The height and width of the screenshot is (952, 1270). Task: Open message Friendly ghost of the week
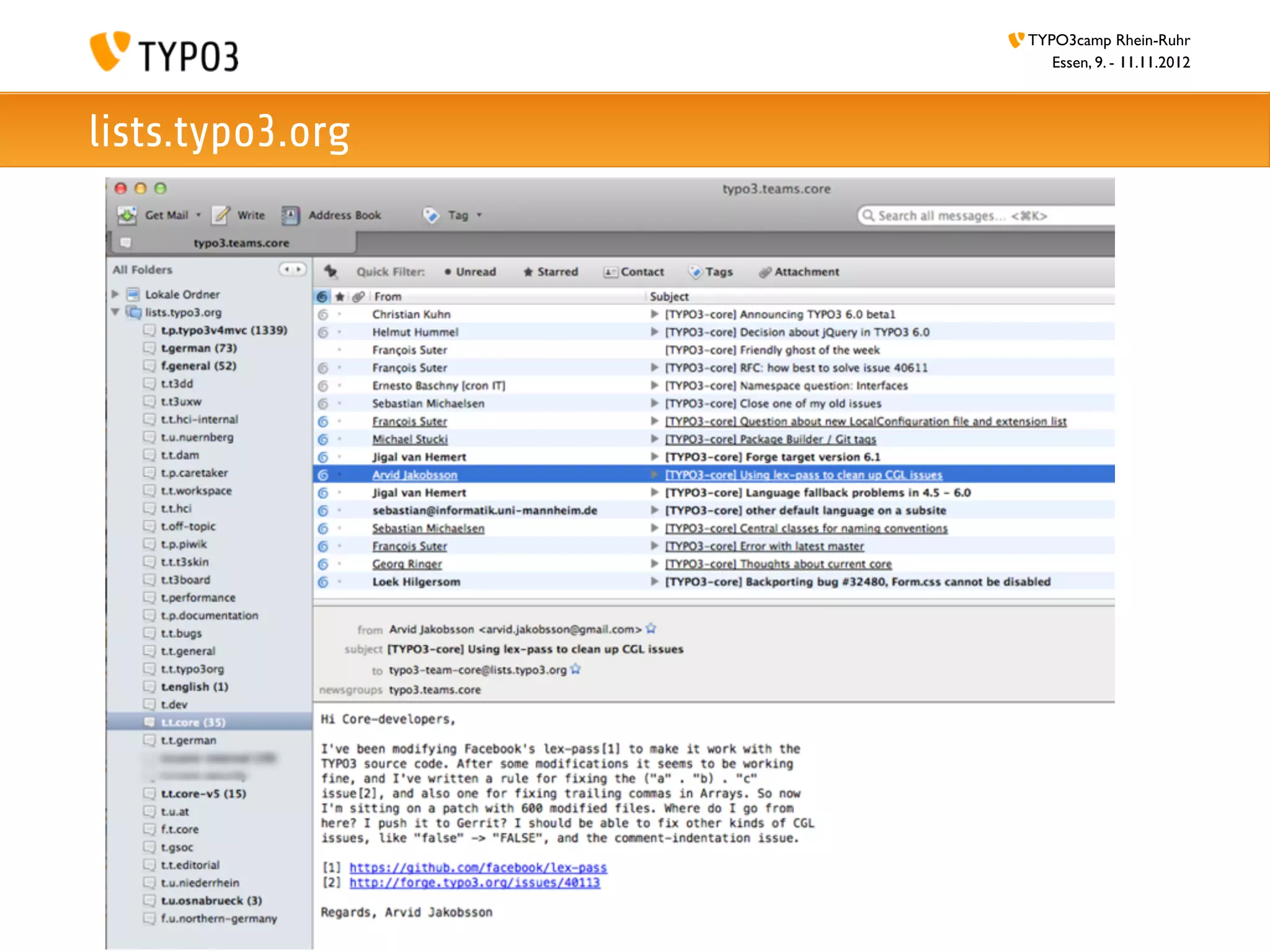(772, 350)
